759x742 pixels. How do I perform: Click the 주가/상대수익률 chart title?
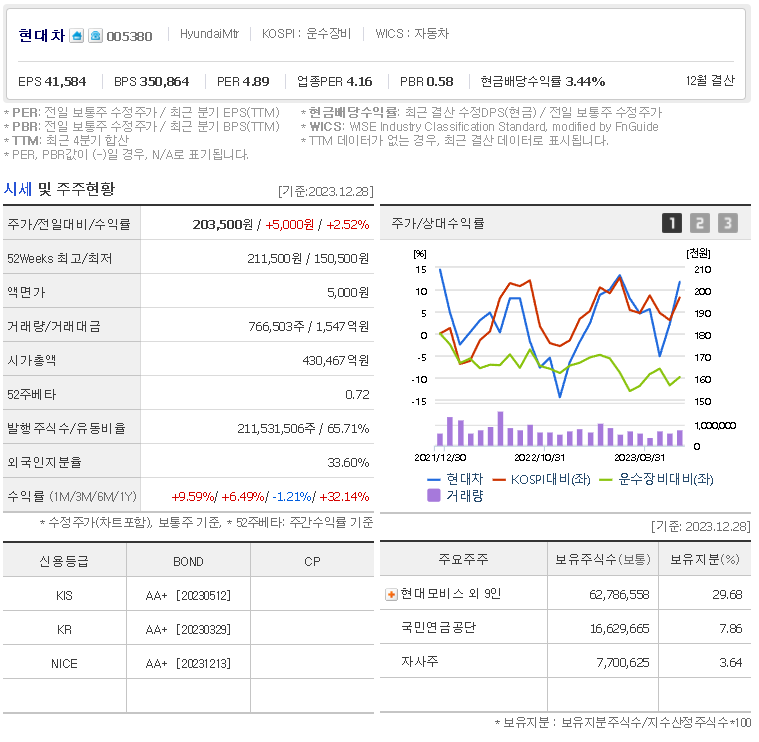coord(438,223)
